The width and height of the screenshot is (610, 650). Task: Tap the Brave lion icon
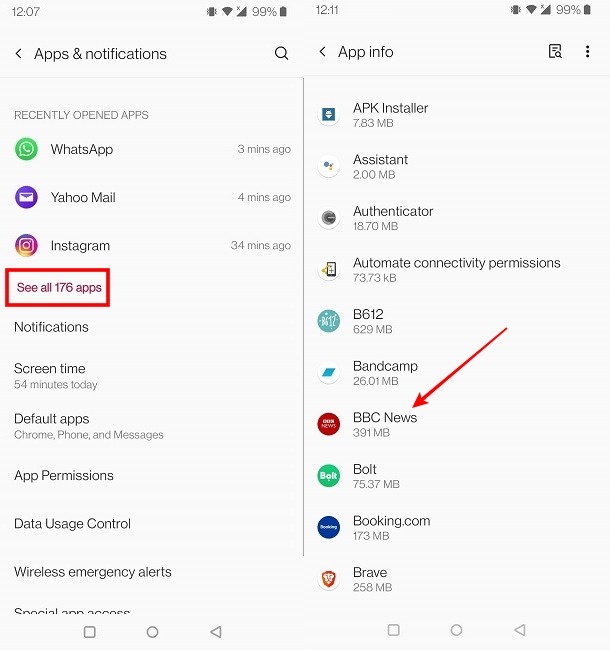pos(329,579)
